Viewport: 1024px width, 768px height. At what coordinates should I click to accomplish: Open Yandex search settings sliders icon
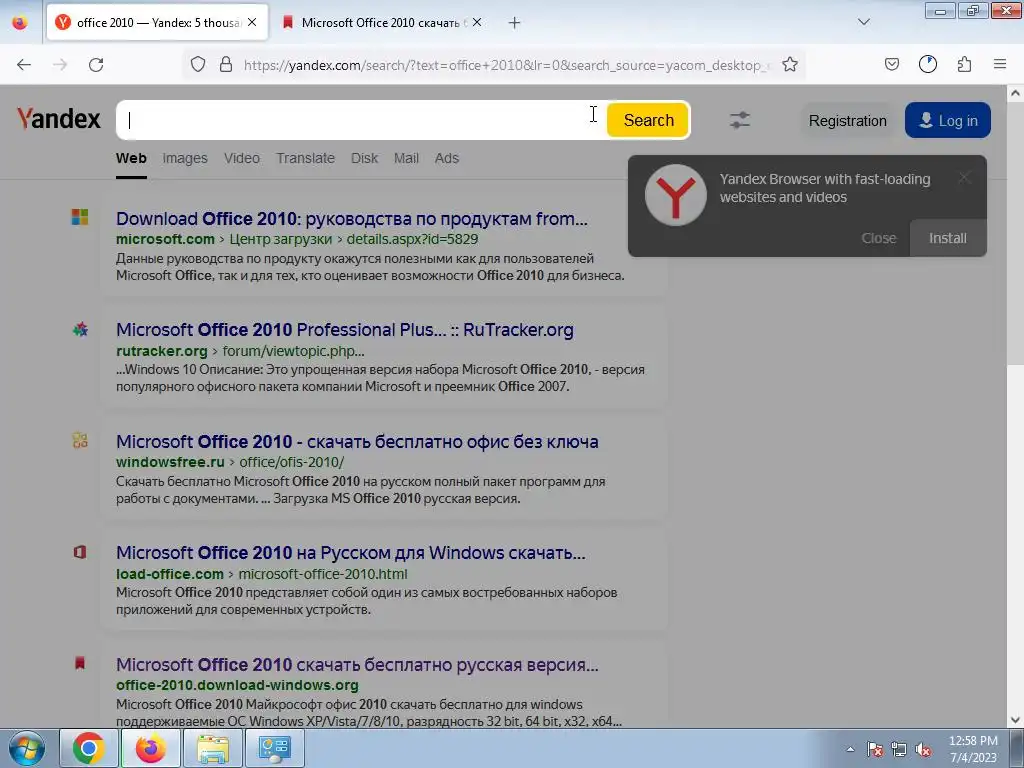click(740, 120)
